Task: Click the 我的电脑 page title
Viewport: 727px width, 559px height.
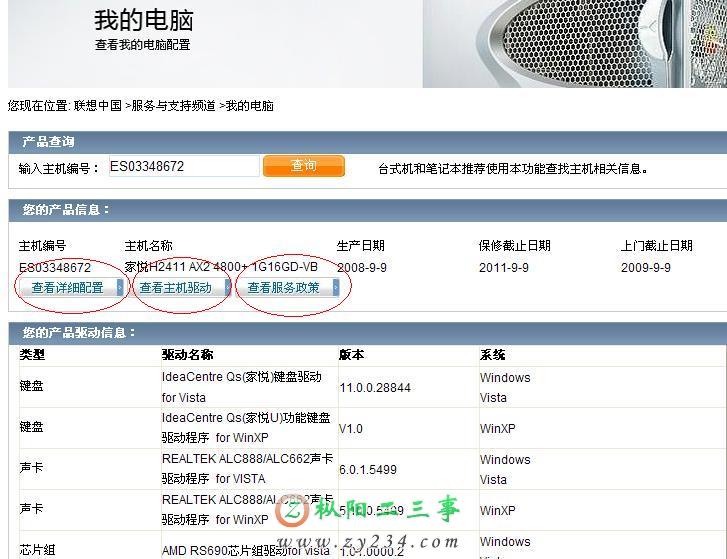Action: click(x=144, y=20)
